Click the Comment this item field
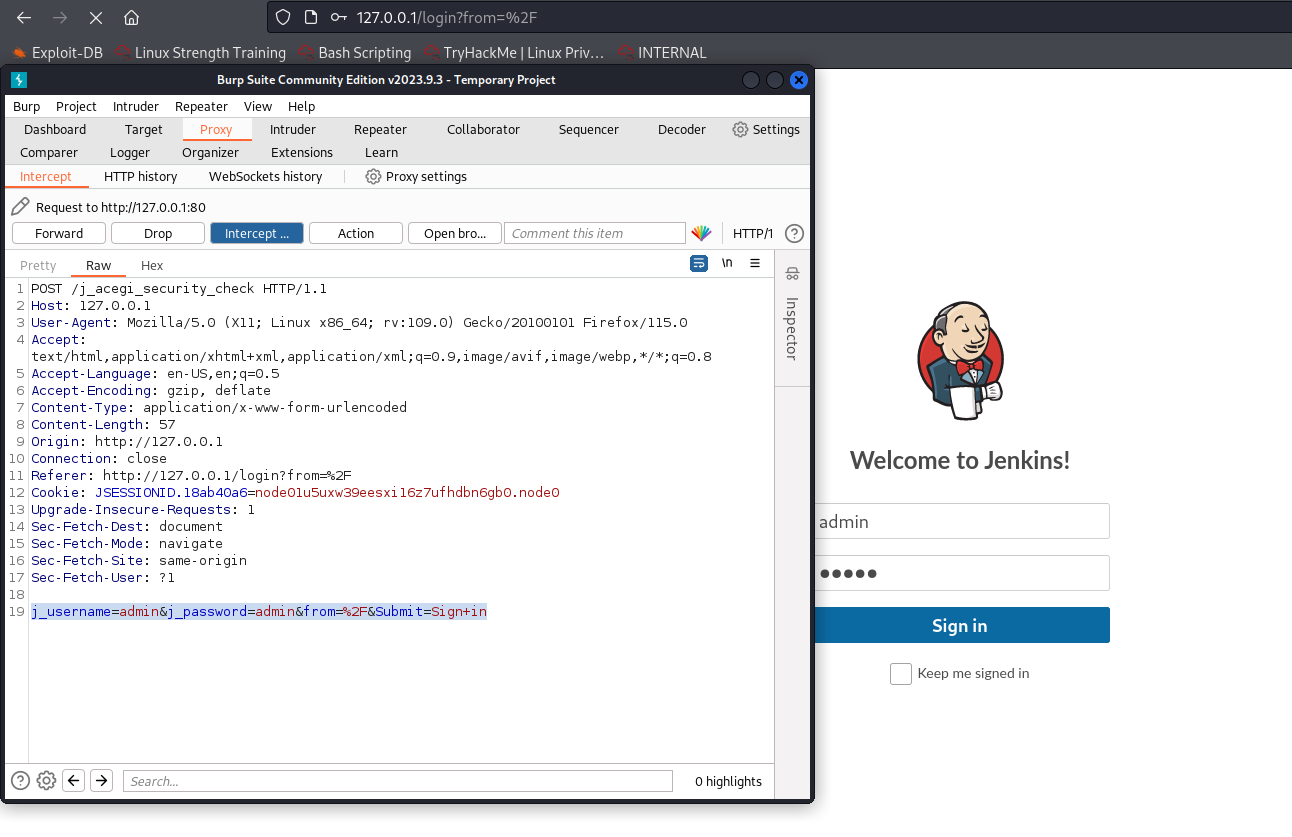This screenshot has width=1292, height=837. click(594, 233)
